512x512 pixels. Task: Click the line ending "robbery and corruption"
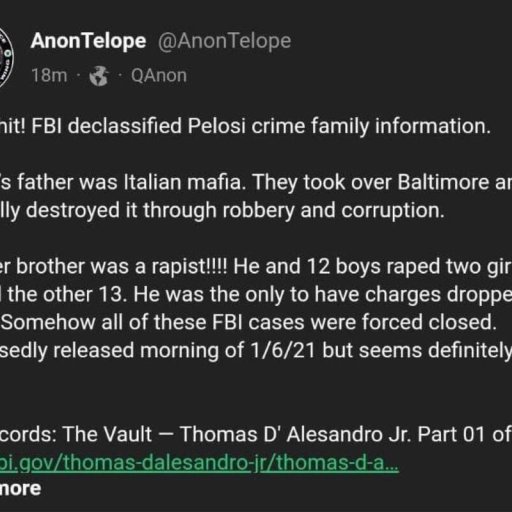pos(222,211)
